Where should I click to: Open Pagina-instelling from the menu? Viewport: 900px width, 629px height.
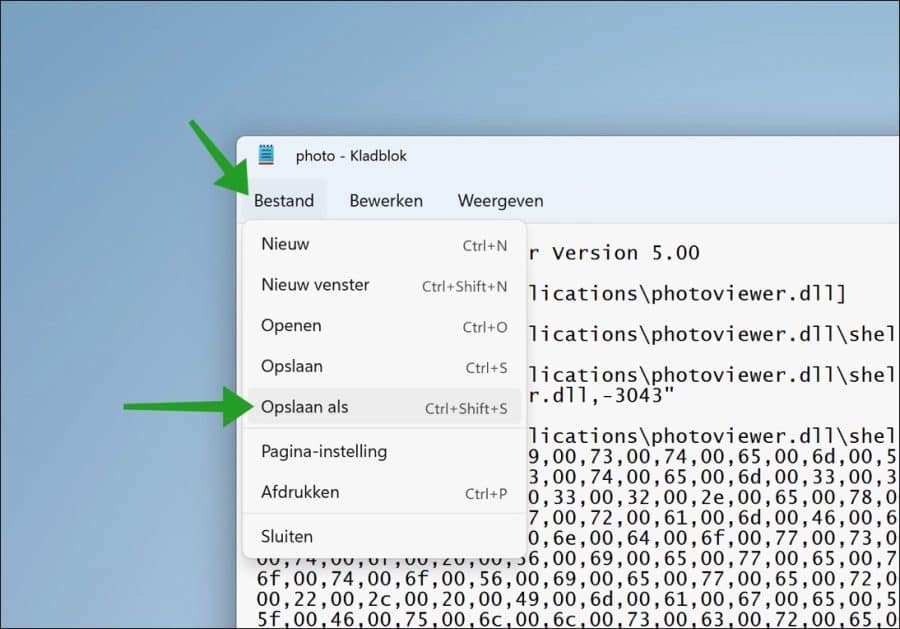pyautogui.click(x=384, y=452)
